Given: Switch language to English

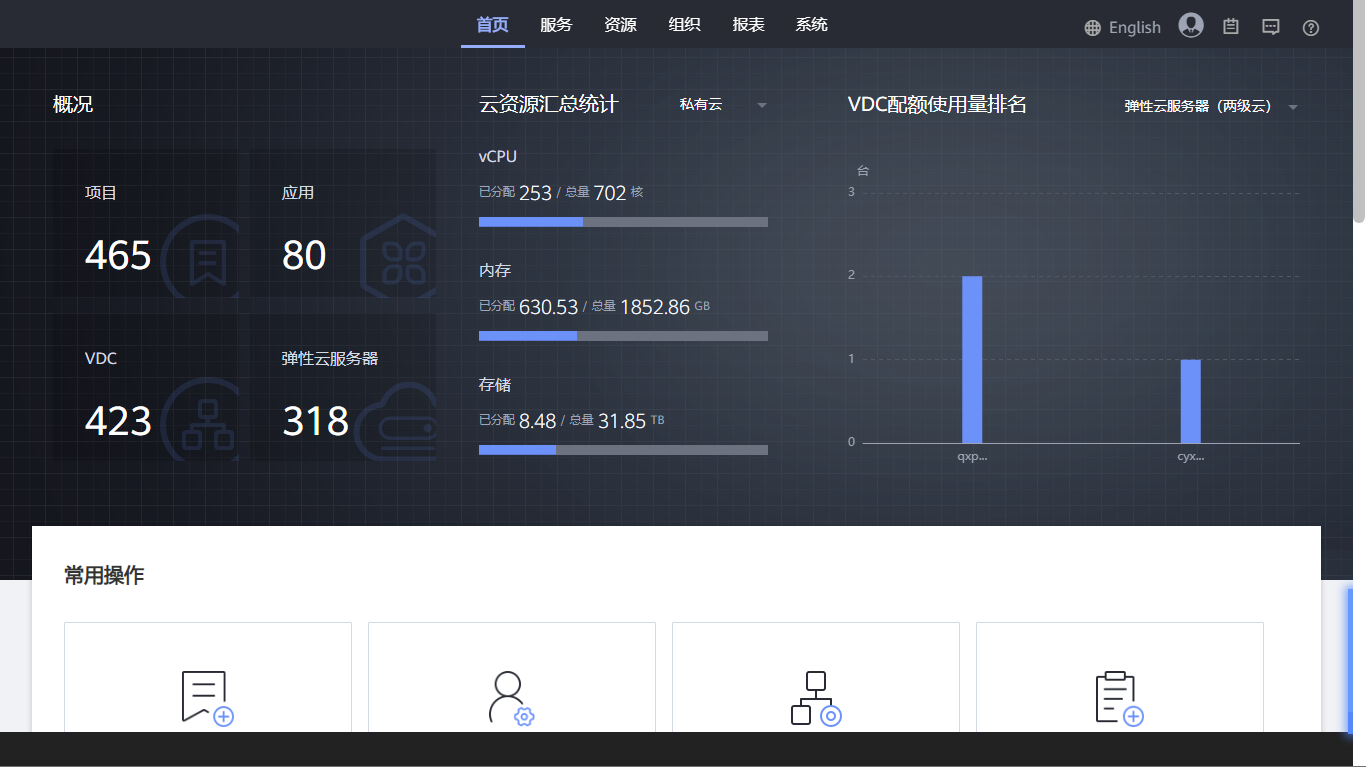Looking at the screenshot, I should (1134, 28).
